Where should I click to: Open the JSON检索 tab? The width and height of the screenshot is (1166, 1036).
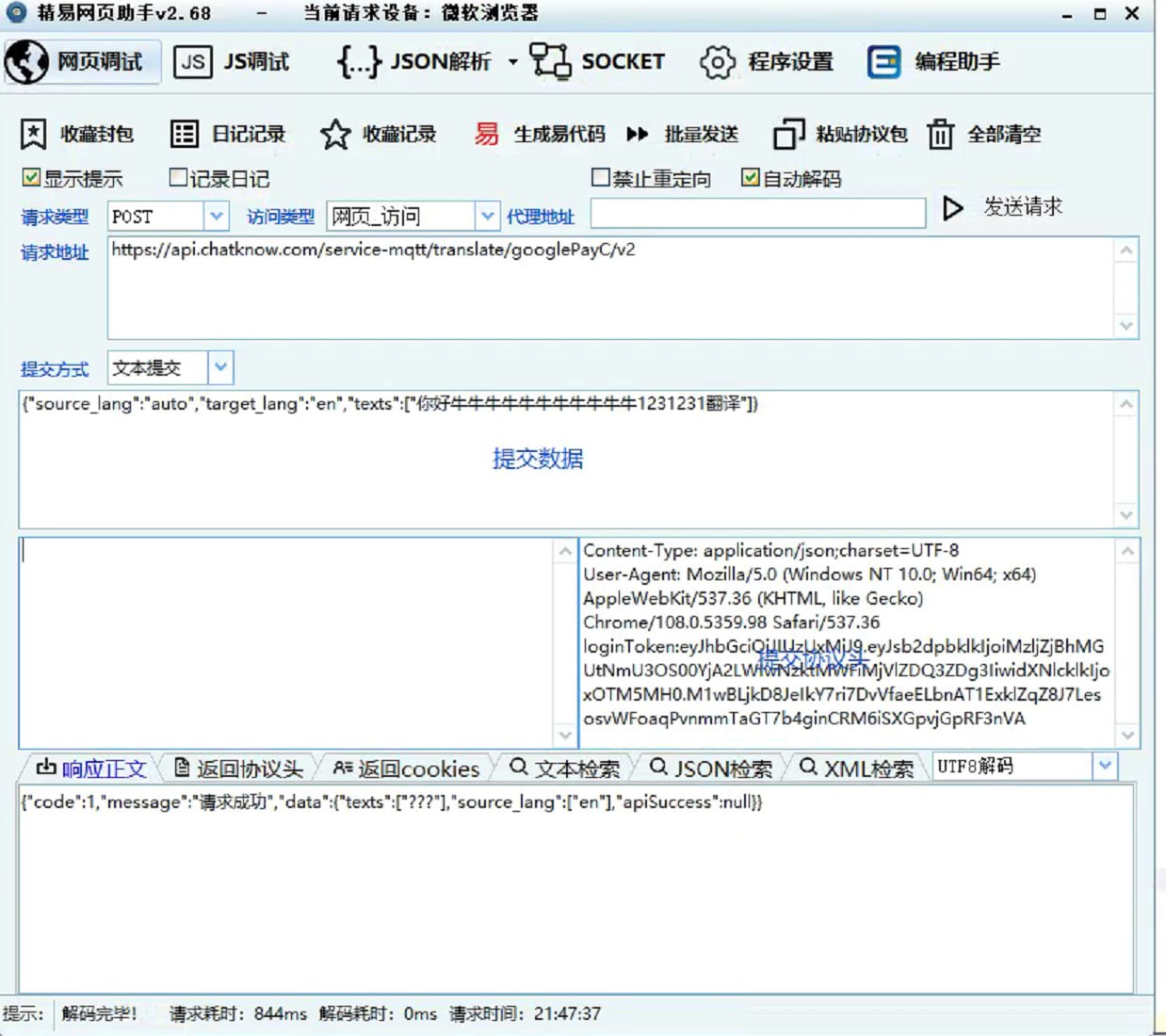(713, 769)
